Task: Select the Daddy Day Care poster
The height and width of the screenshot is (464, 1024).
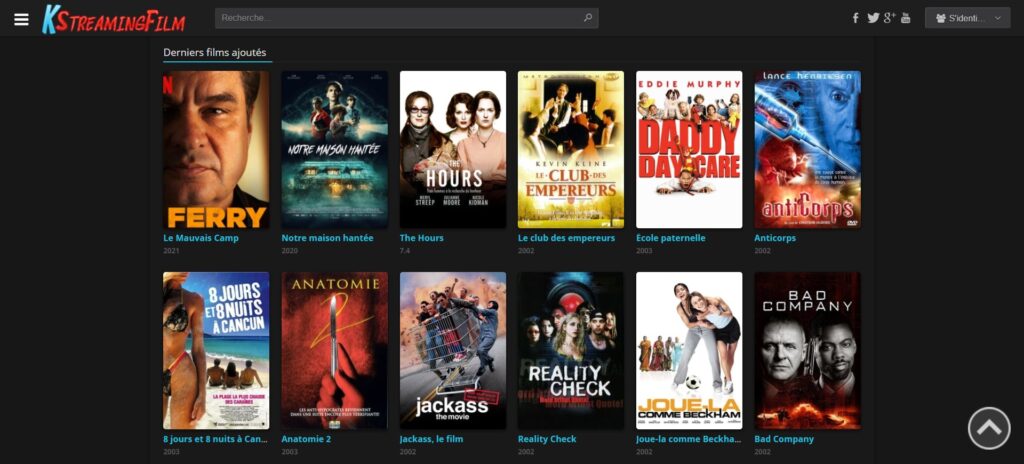Action: point(689,150)
